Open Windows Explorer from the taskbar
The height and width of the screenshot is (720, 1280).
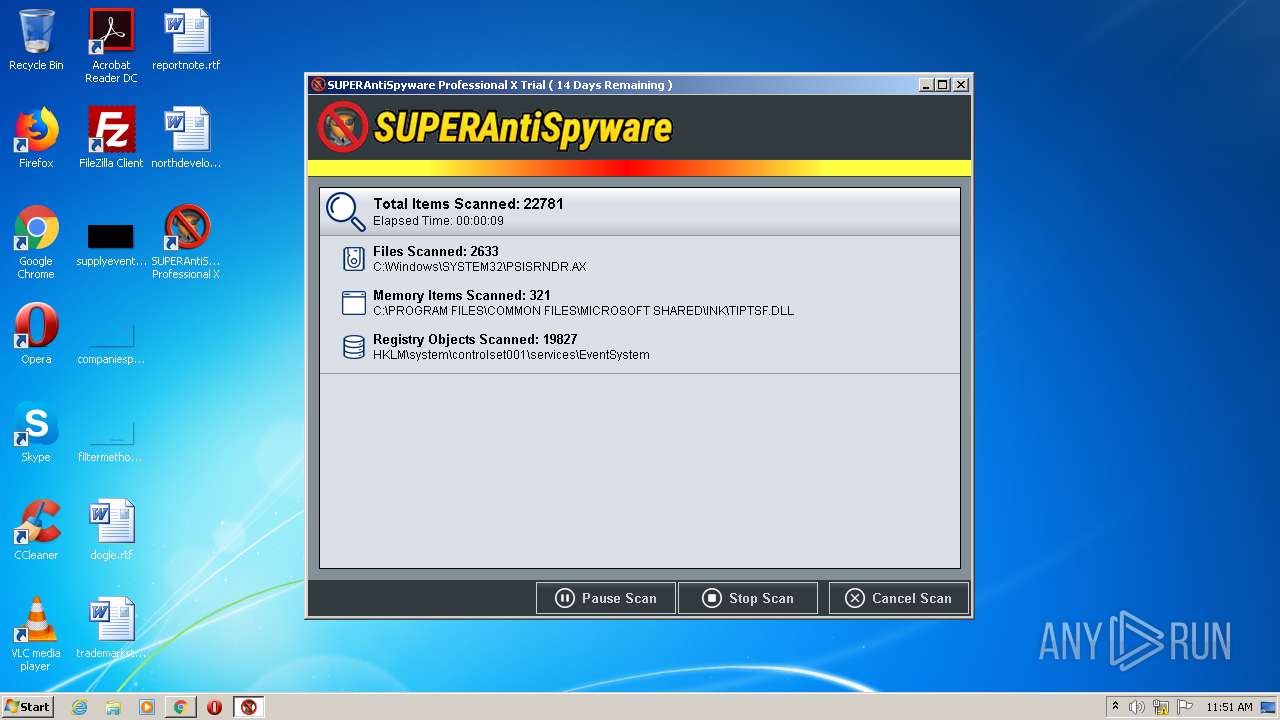pos(113,707)
